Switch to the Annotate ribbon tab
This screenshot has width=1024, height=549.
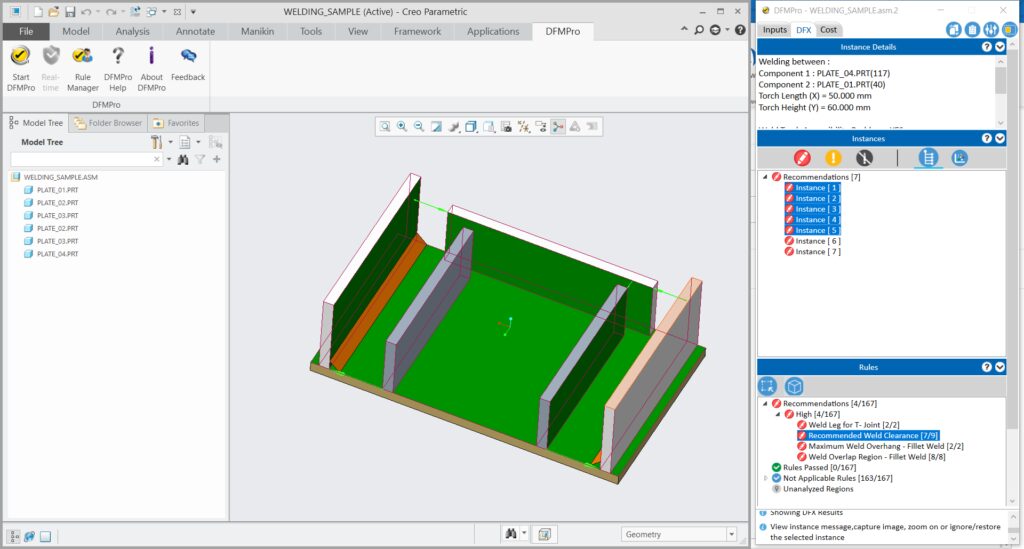click(195, 31)
